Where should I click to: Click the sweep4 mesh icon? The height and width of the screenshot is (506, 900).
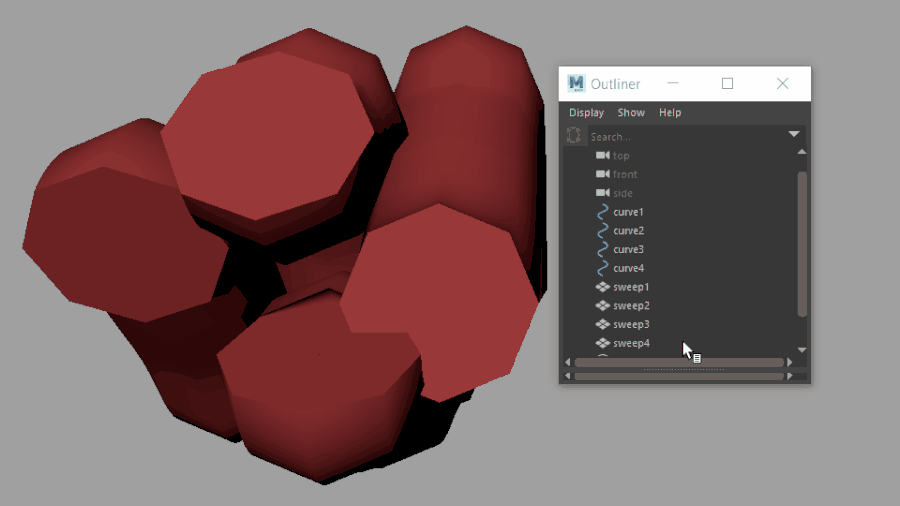(603, 343)
